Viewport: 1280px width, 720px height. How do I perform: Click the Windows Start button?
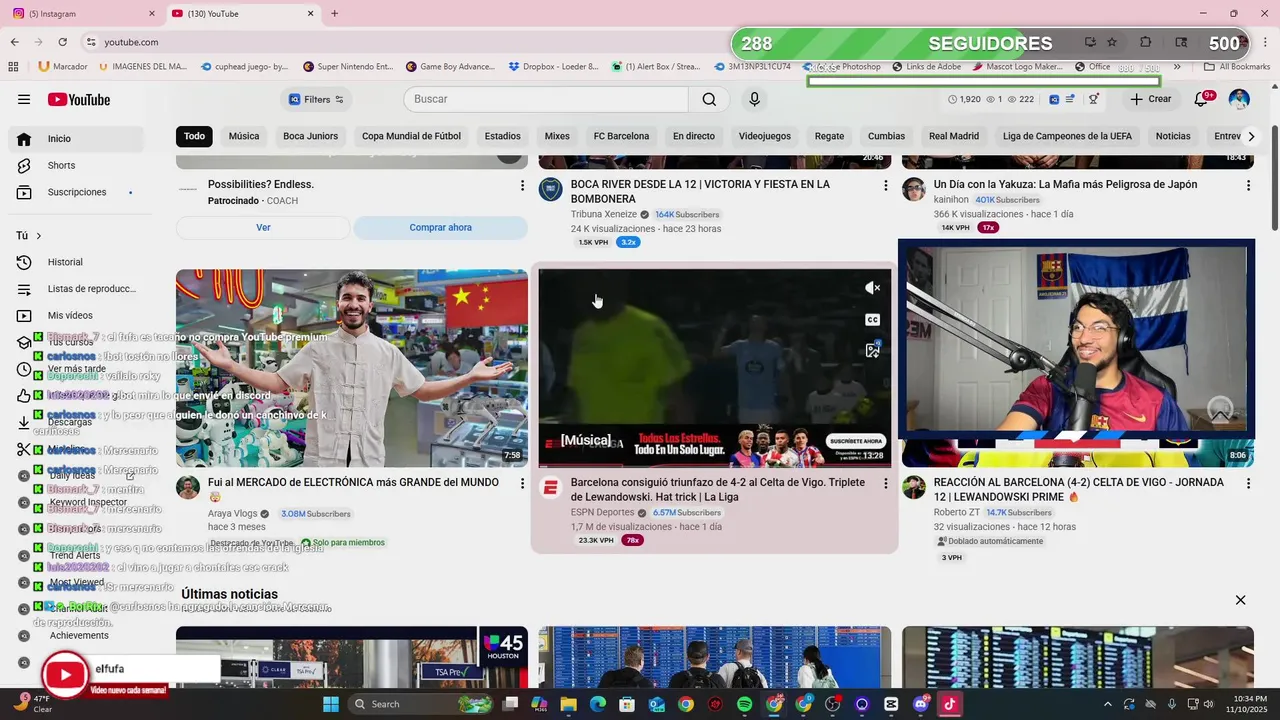(x=331, y=704)
